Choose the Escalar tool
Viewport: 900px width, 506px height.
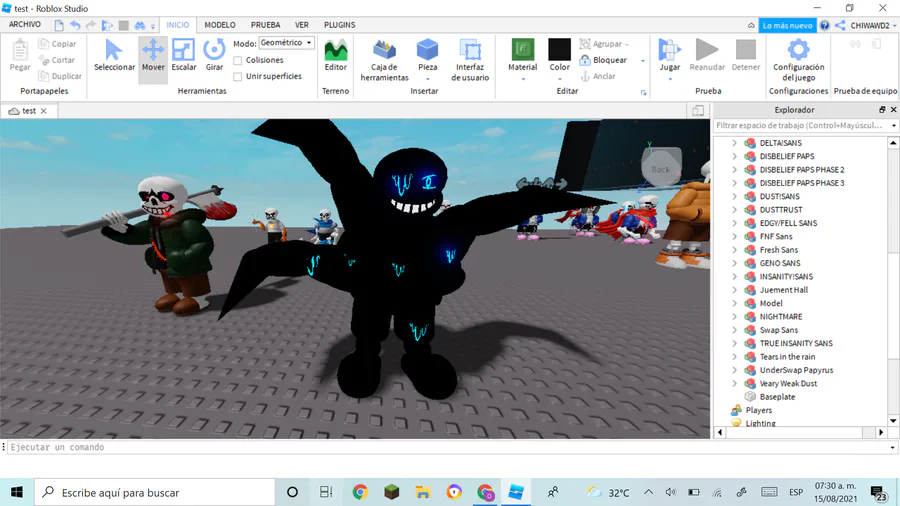tap(184, 55)
